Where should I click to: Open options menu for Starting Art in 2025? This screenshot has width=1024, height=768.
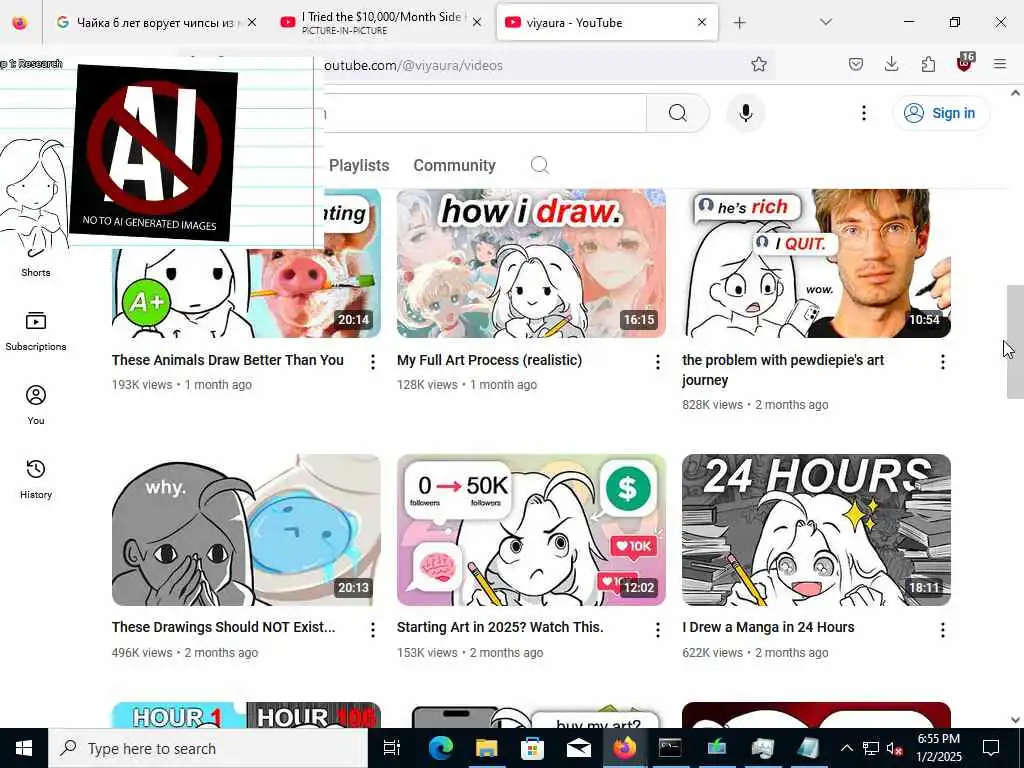[x=658, y=630]
